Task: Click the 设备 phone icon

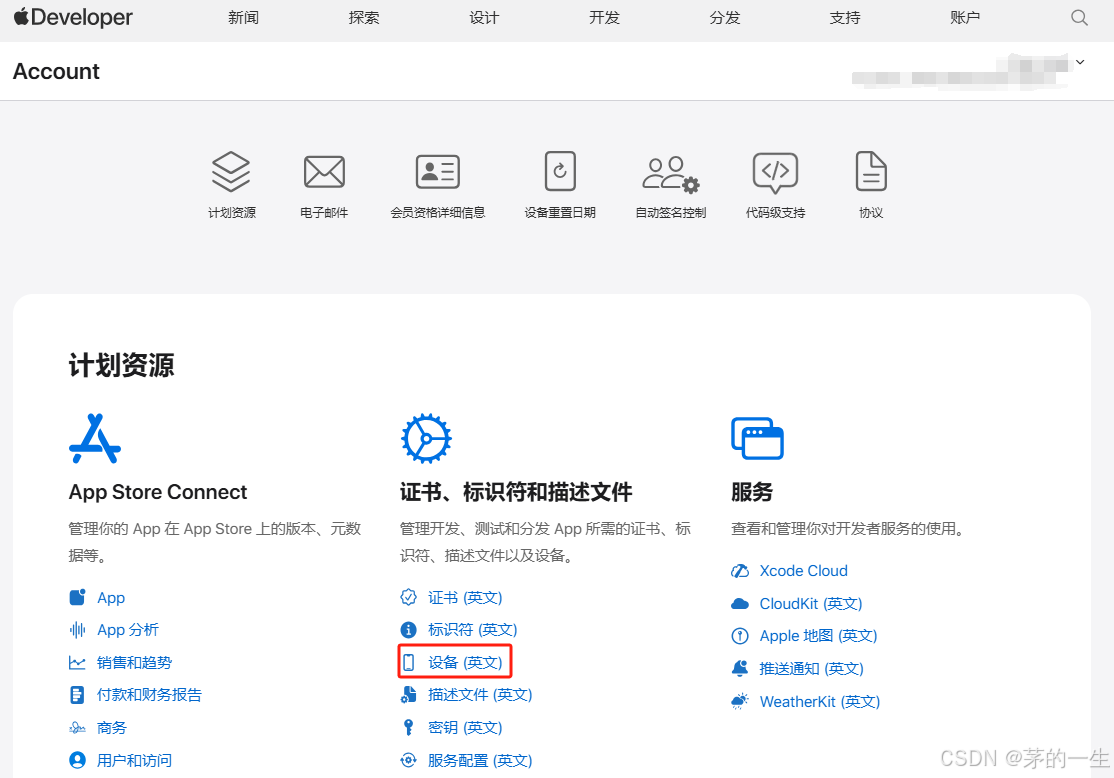Action: [409, 663]
